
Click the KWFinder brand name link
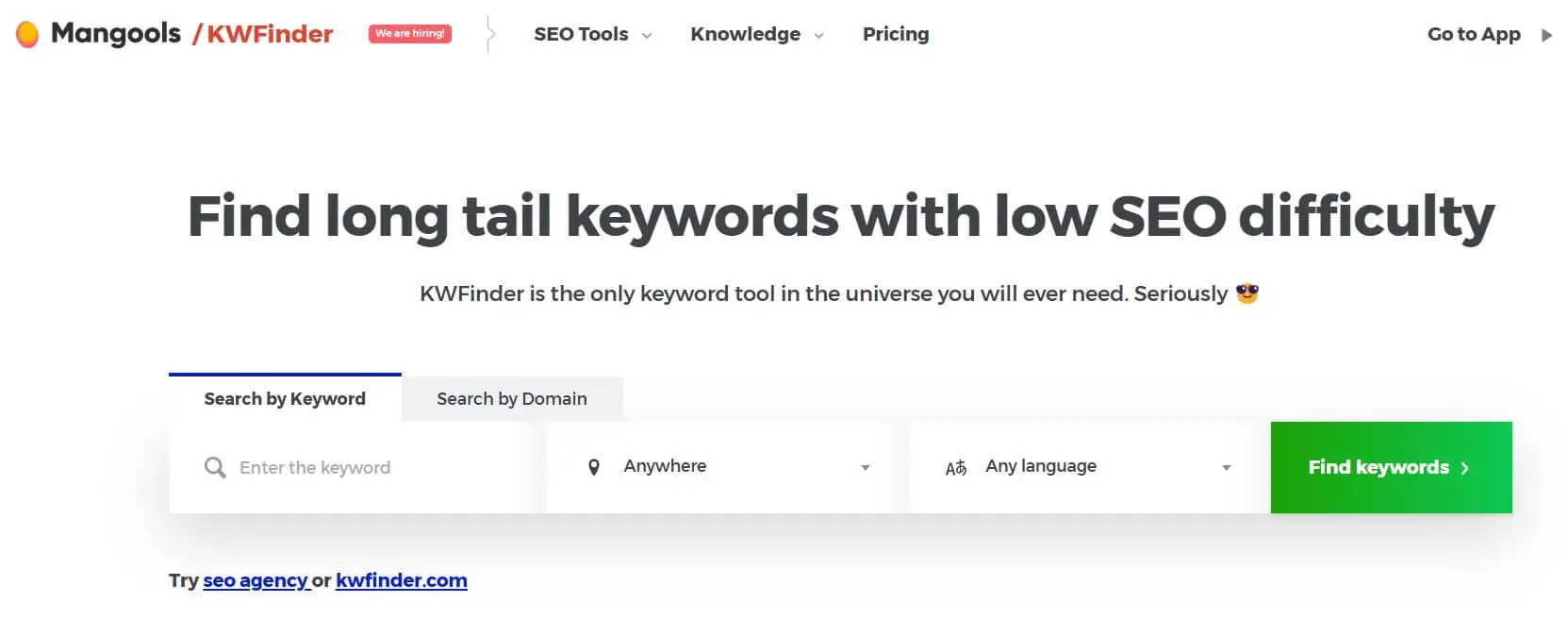click(270, 34)
